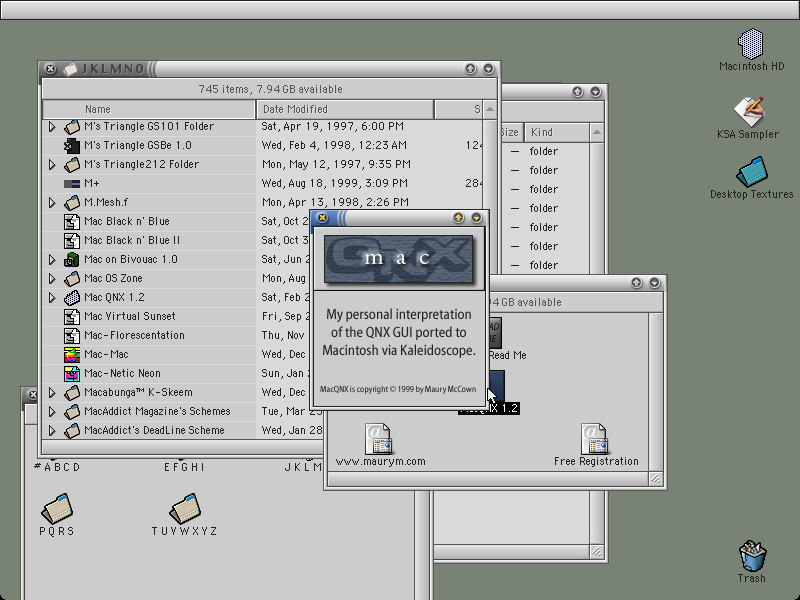
Task: Click the 'Read Me' label in Mac QNX window
Action: pos(508,356)
